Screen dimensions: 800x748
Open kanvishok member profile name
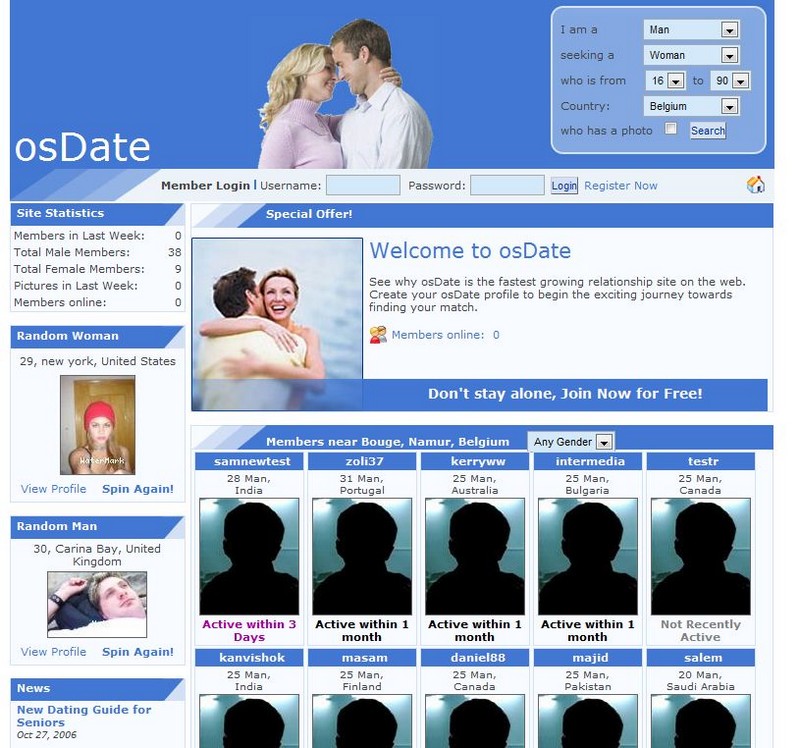click(252, 658)
